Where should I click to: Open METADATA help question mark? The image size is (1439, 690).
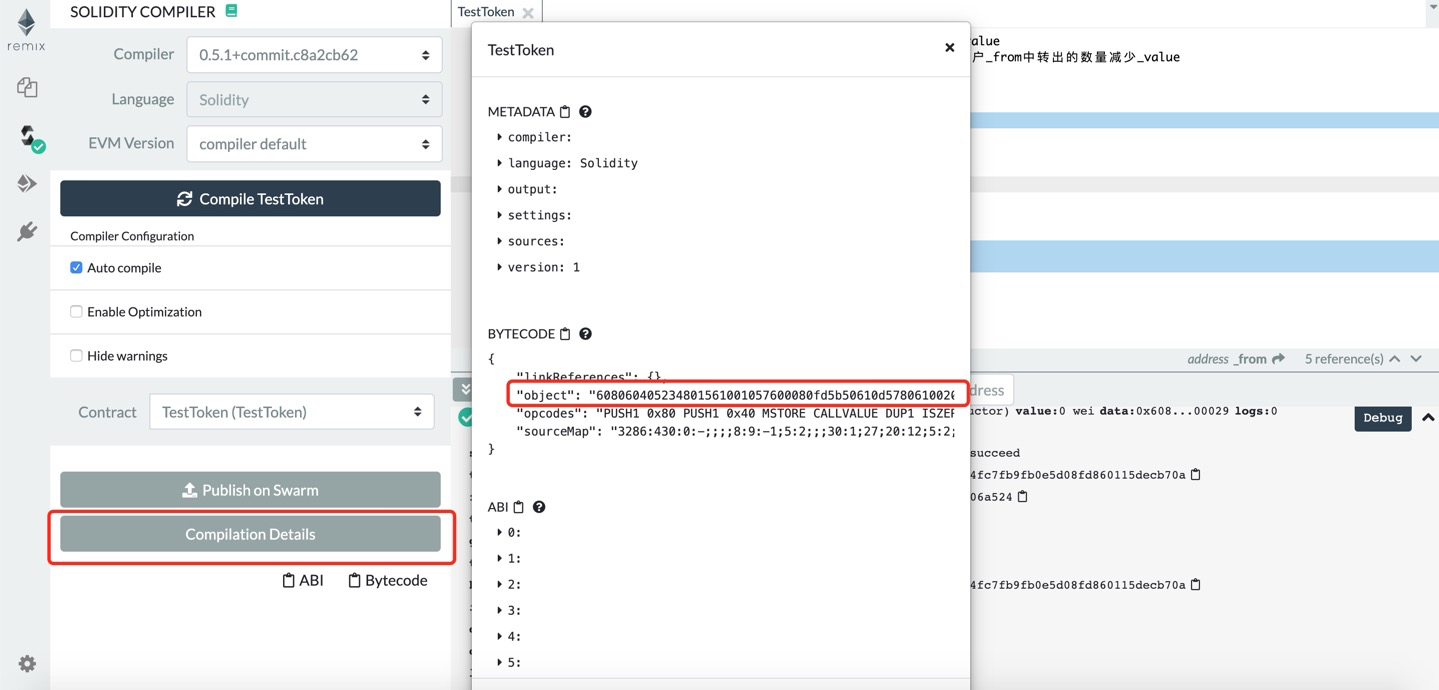coord(585,112)
